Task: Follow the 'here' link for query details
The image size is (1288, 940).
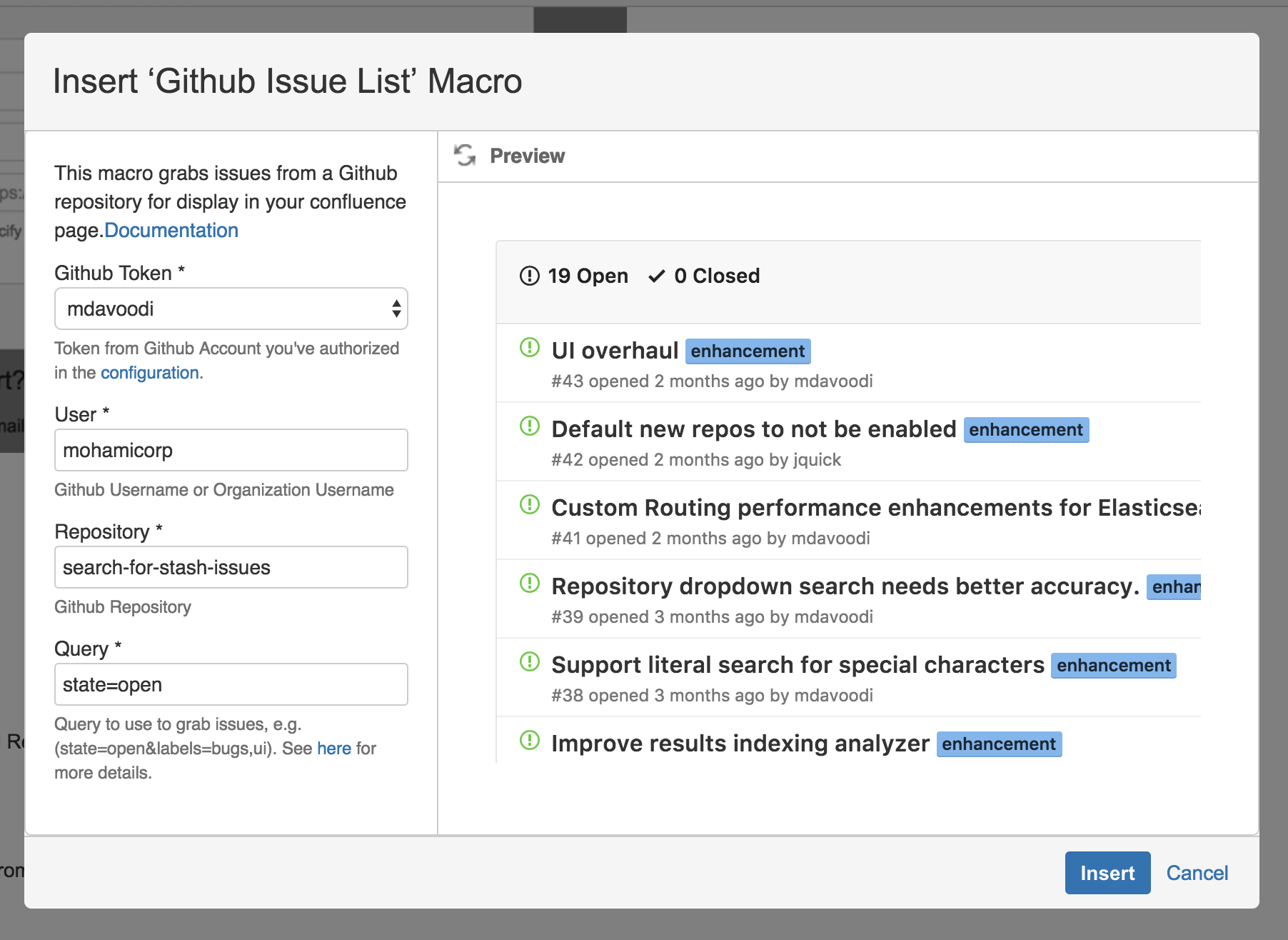Action: coord(334,748)
